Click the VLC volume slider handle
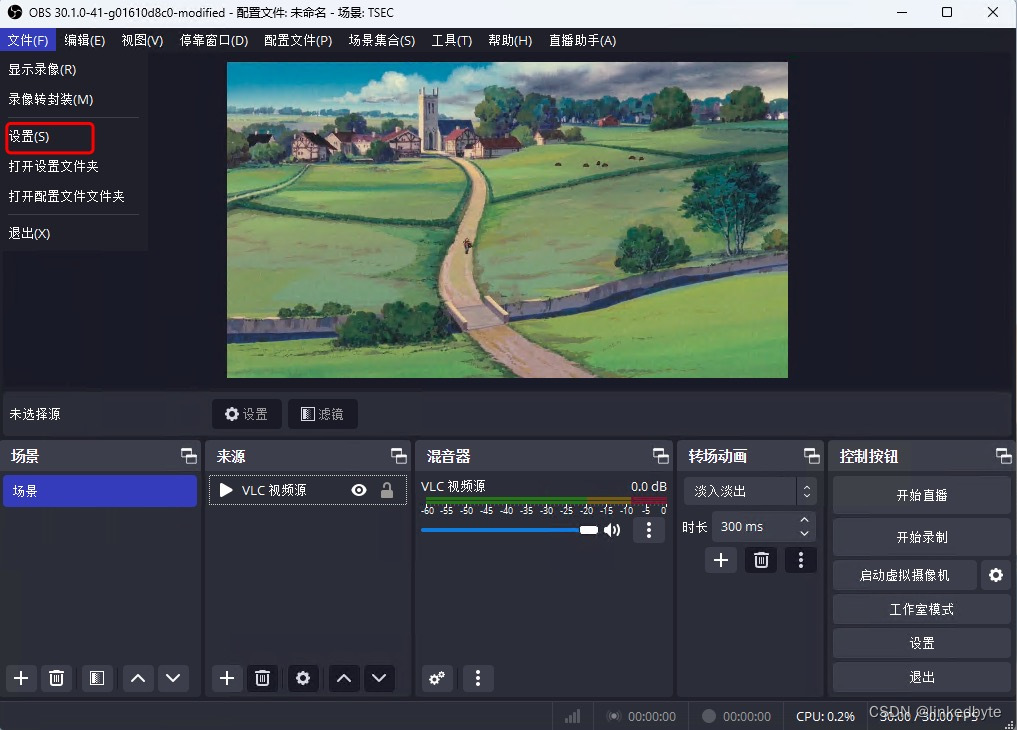 [x=589, y=530]
